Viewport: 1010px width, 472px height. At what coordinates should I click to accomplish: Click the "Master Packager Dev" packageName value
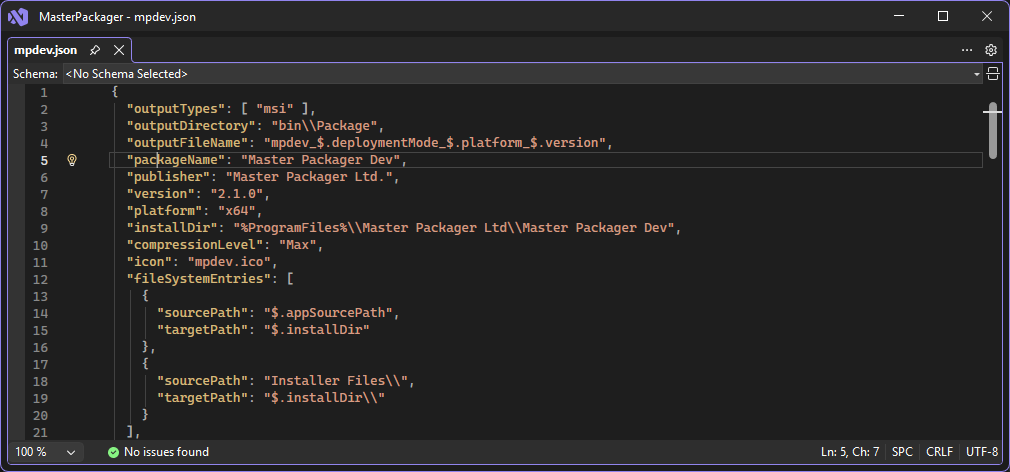(320, 160)
